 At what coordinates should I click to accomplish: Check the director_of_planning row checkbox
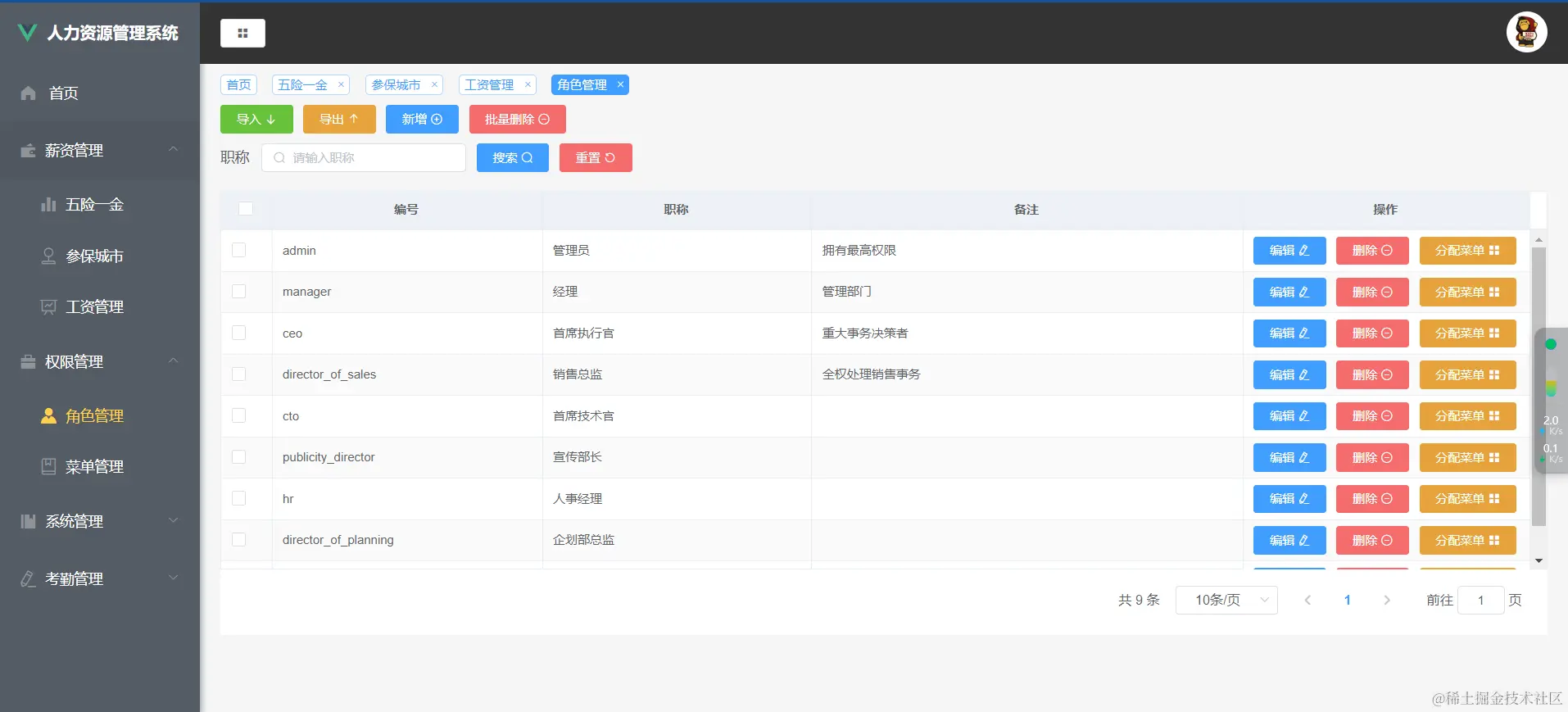click(239, 539)
